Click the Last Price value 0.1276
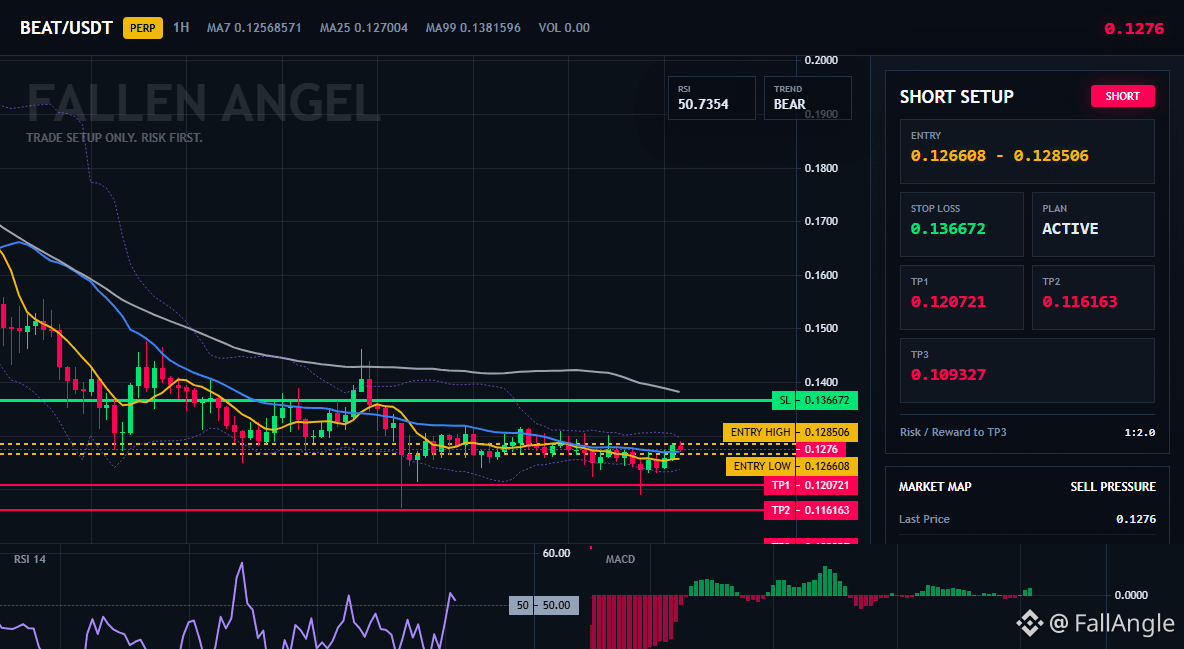This screenshot has width=1184, height=649. pos(1136,519)
